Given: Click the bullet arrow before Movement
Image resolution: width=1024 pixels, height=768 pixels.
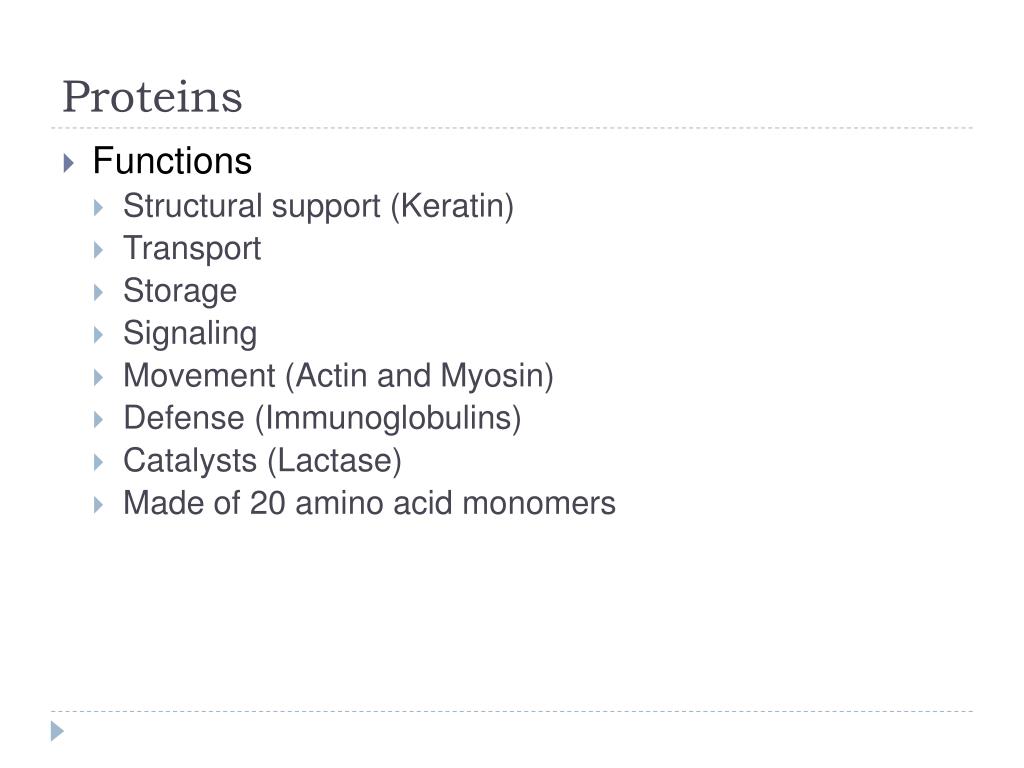Looking at the screenshot, I should click(99, 377).
